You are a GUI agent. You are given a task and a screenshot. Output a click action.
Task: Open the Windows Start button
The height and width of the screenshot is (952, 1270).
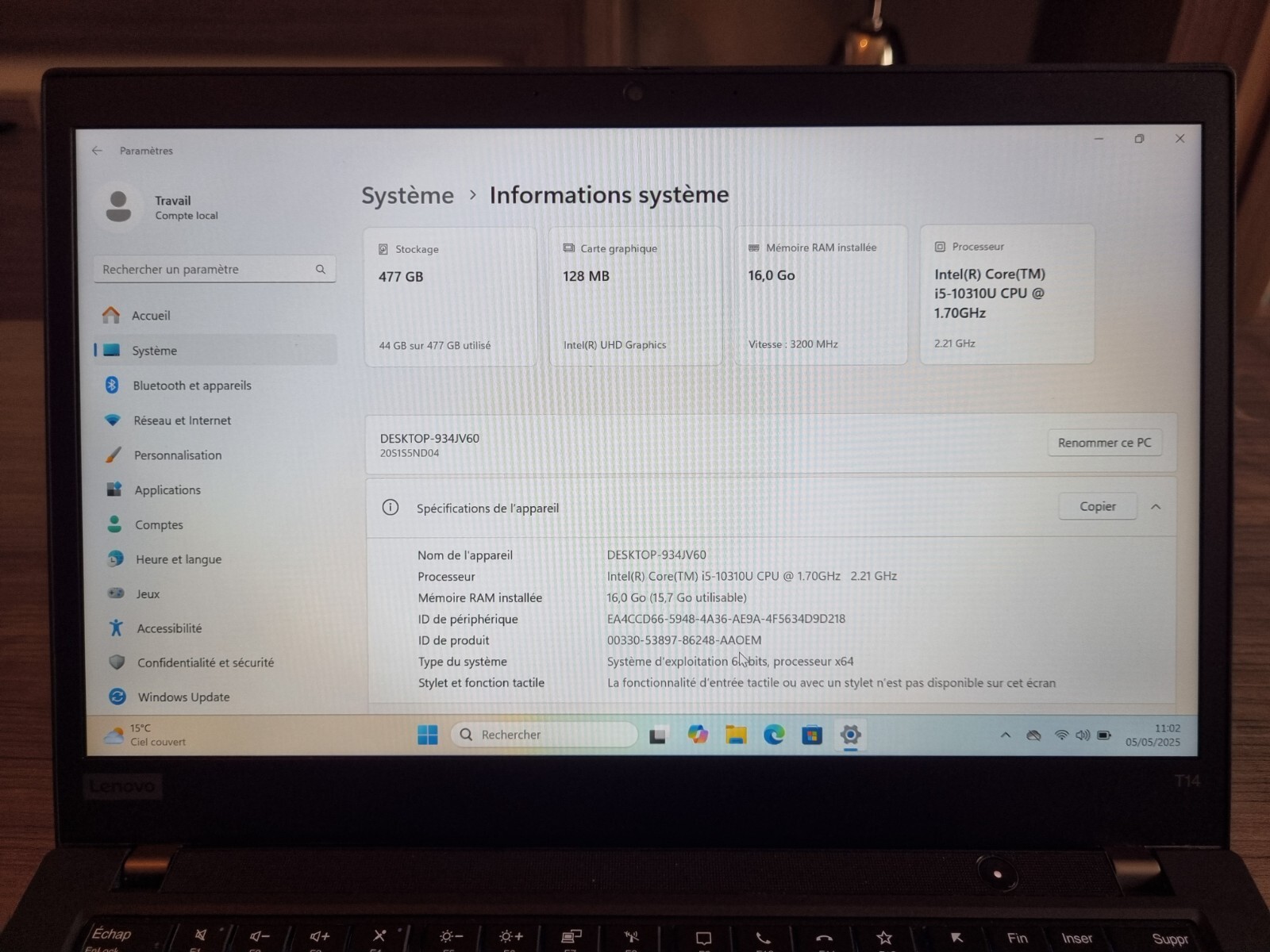coord(428,735)
